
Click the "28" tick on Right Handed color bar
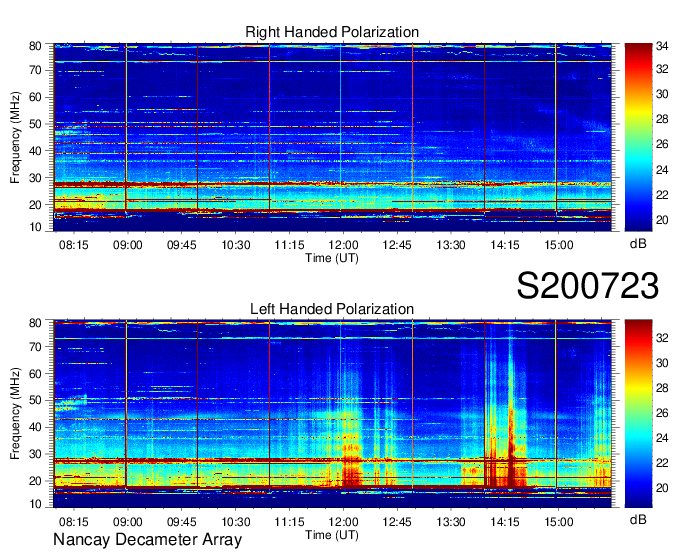click(662, 119)
